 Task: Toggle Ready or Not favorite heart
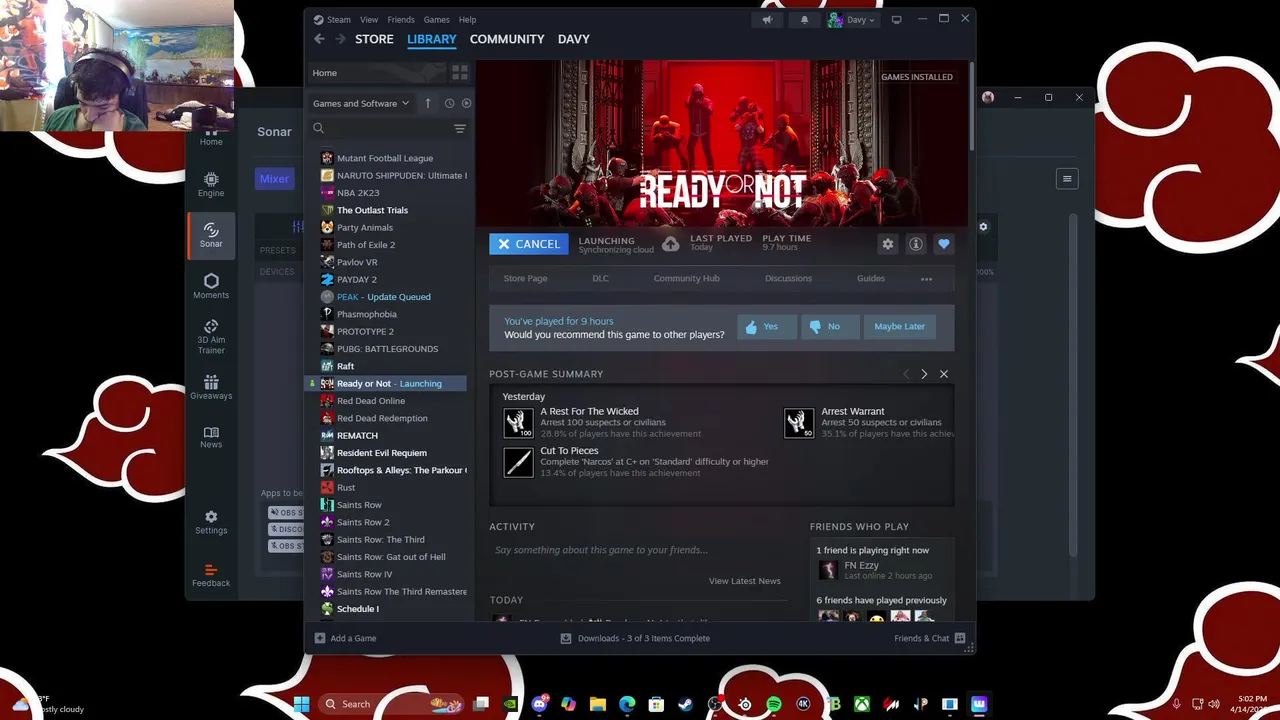tap(943, 244)
